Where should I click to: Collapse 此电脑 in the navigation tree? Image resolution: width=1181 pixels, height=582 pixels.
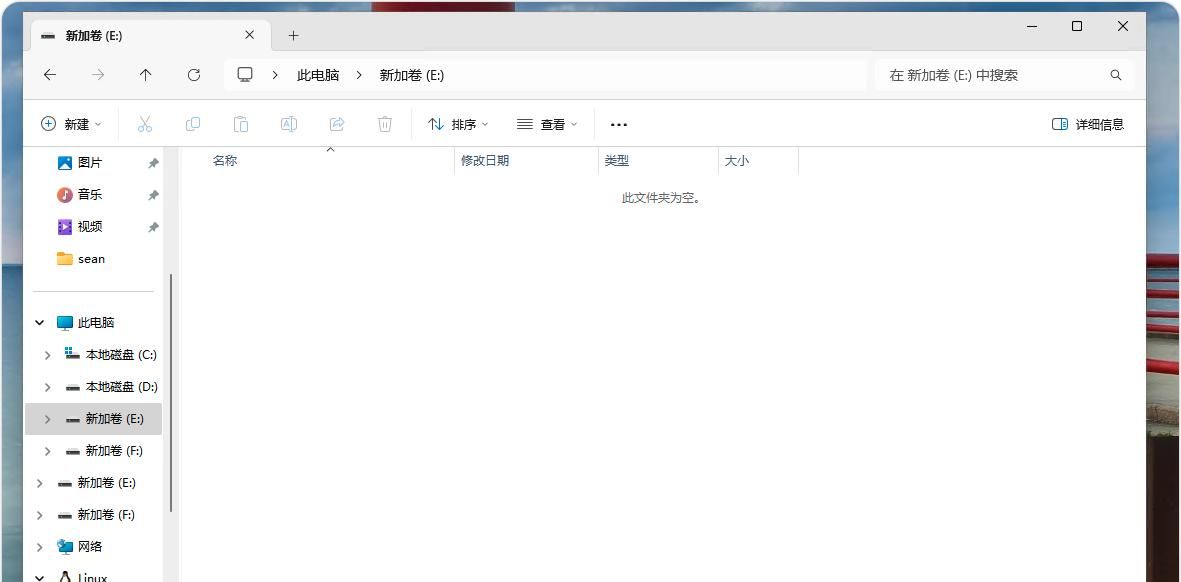pos(39,322)
